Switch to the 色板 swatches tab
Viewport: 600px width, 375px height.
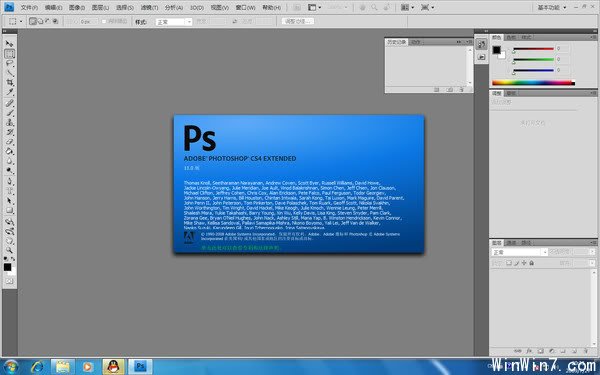click(x=511, y=37)
